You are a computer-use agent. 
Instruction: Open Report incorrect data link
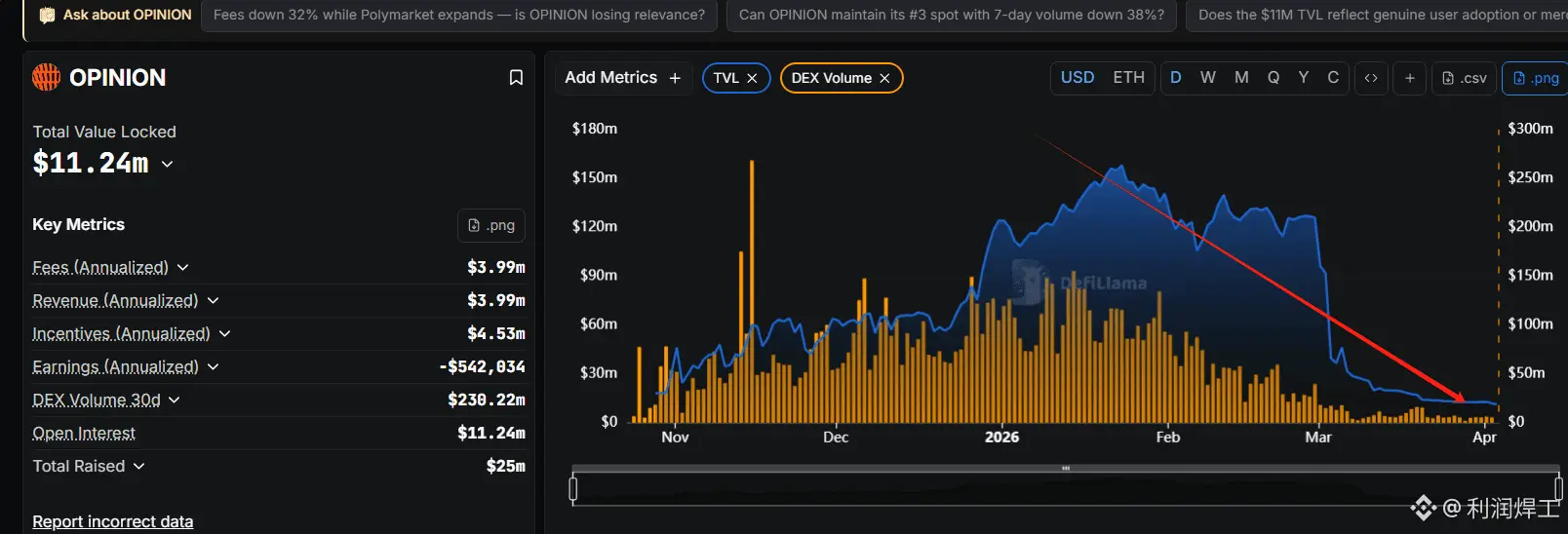(113, 521)
